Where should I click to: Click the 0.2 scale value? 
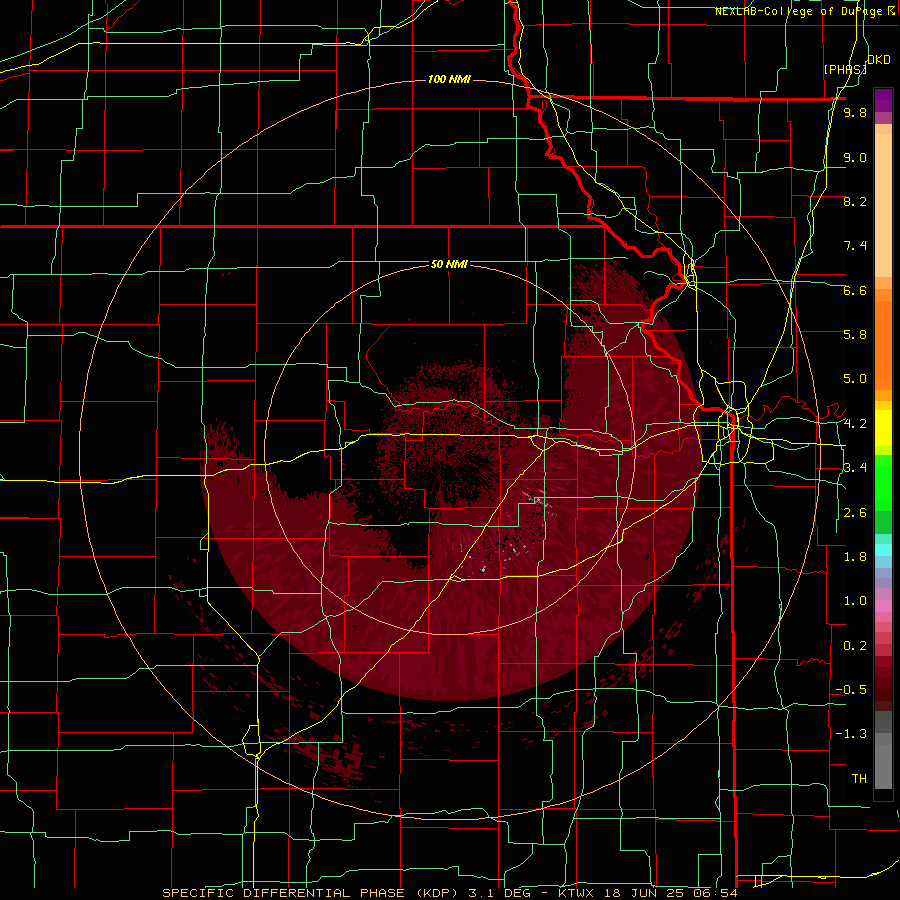(855, 646)
